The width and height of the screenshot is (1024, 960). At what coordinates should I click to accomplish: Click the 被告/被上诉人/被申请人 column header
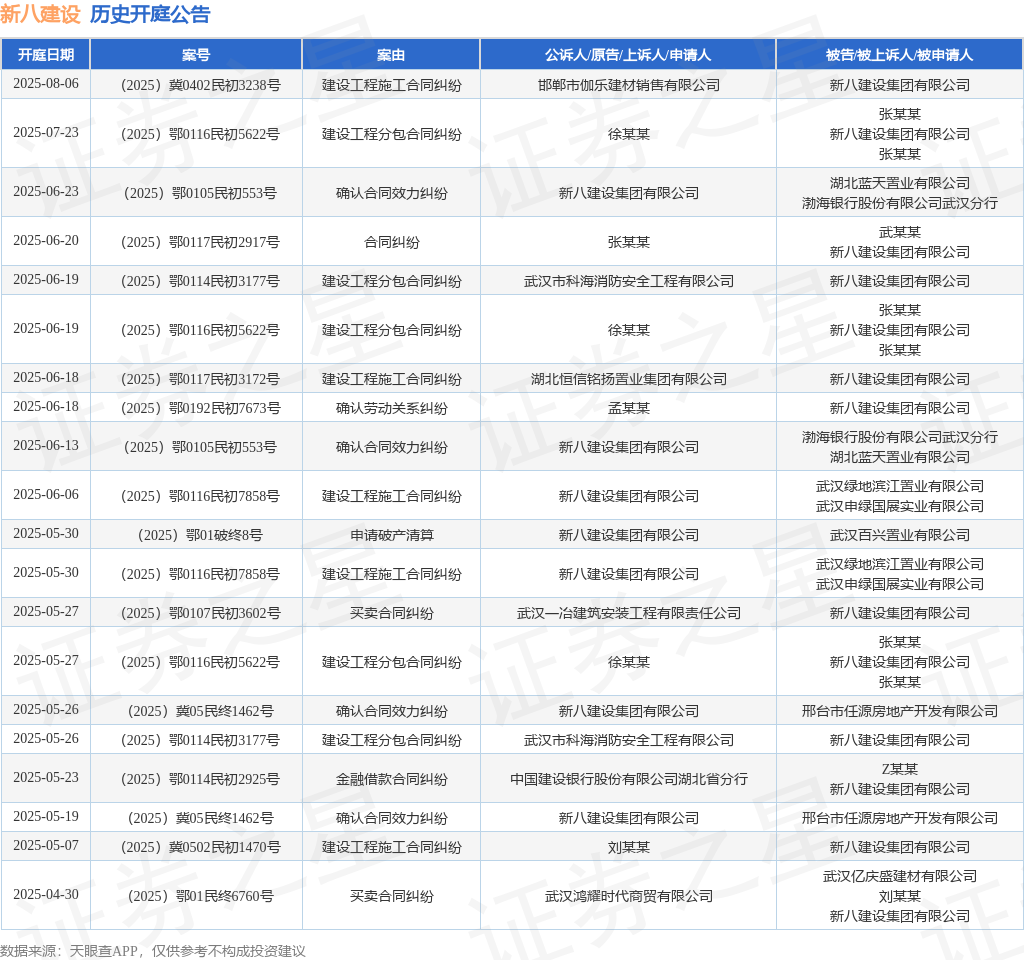[899, 55]
